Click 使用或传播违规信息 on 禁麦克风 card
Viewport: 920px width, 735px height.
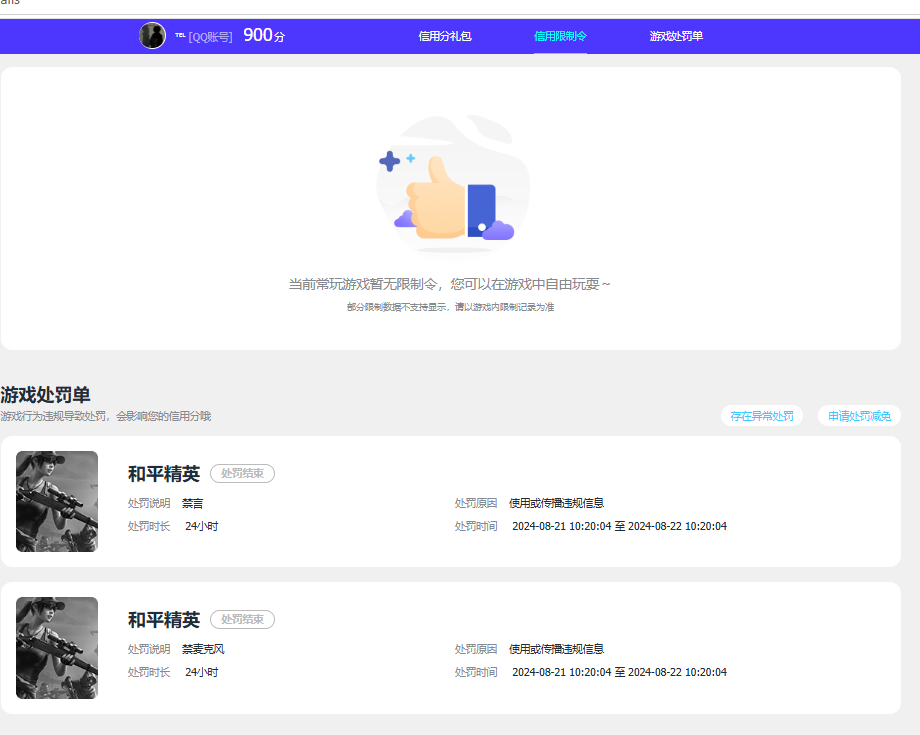(556, 649)
